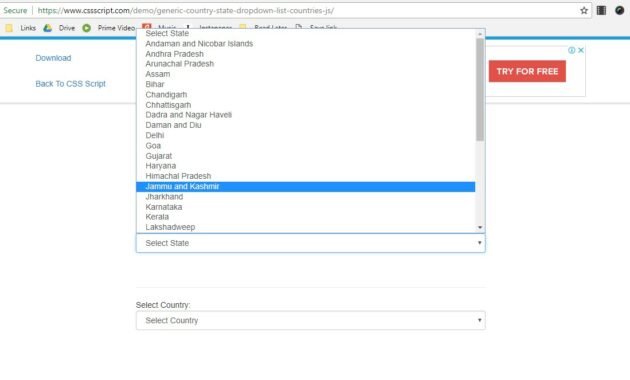Screen dimensions: 630x380
Task: Select highlighted Jammu and Kashmir option
Action: [x=305, y=186]
